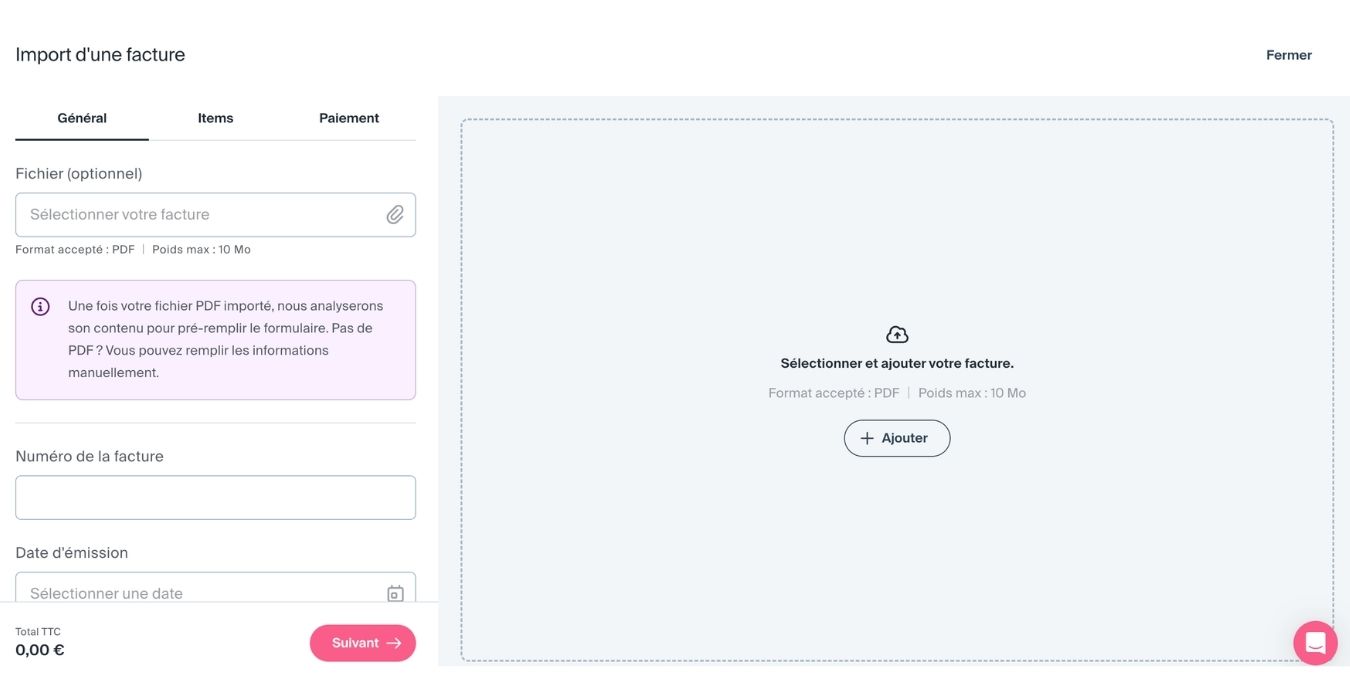Open the calendar icon for emission date
This screenshot has width=1350, height=700.
395,593
